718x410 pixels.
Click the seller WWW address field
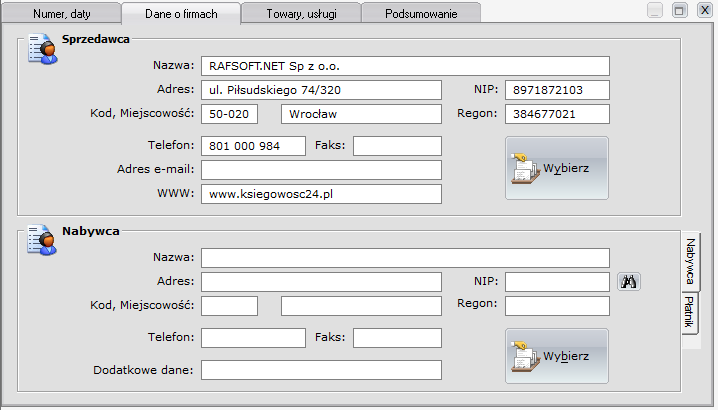pyautogui.click(x=321, y=194)
